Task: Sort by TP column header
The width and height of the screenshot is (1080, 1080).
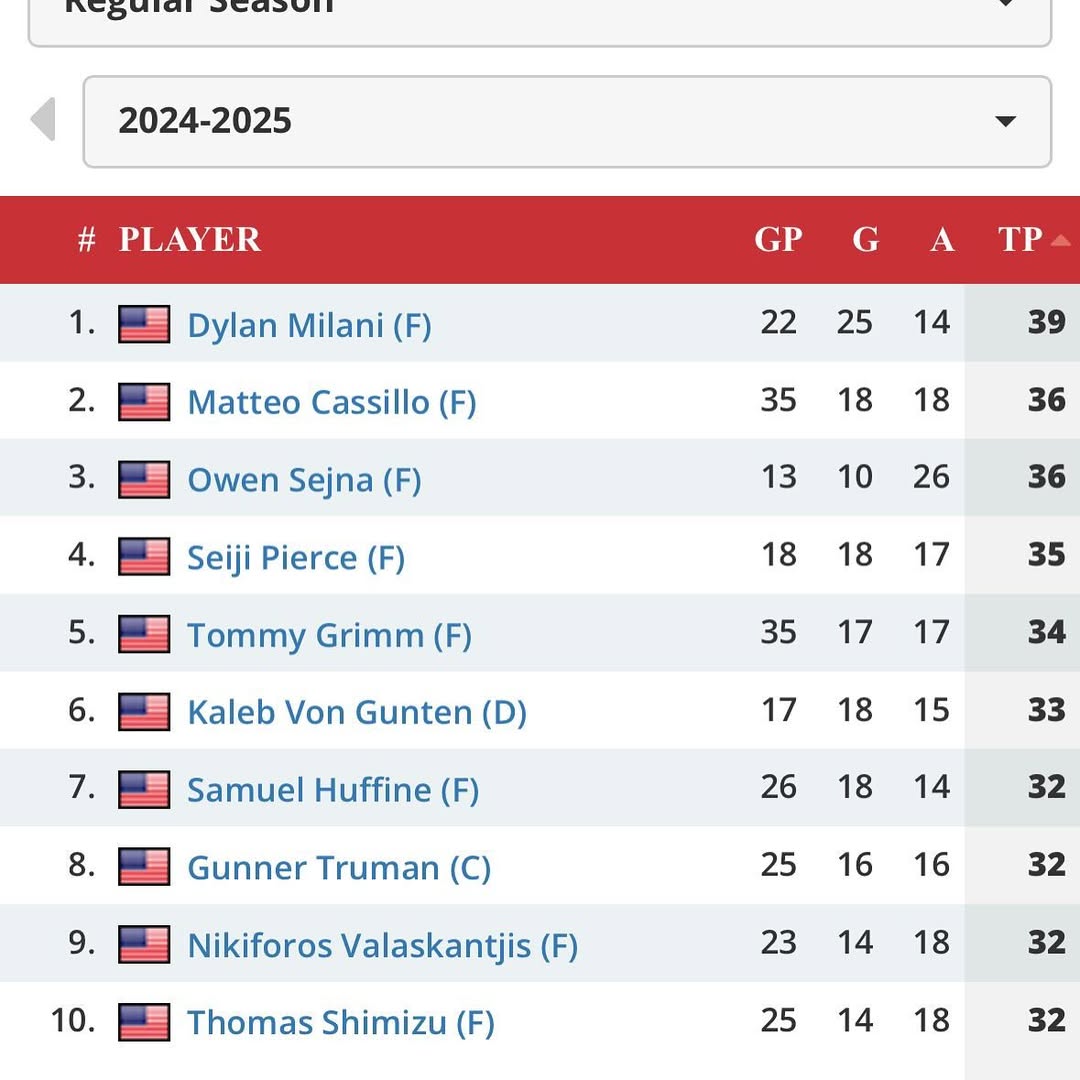Action: click(1021, 240)
